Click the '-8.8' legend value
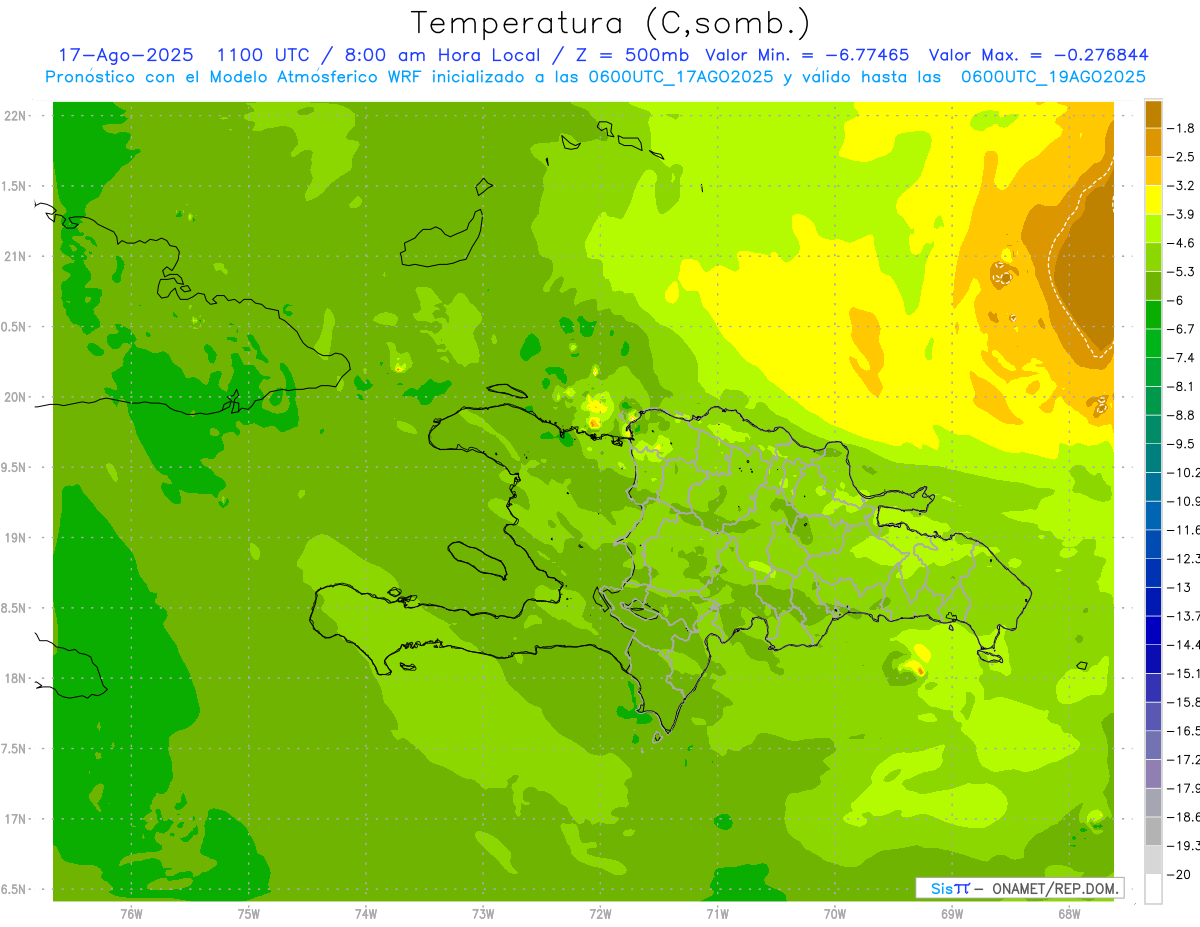This screenshot has height=927, width=1200. point(1182,415)
